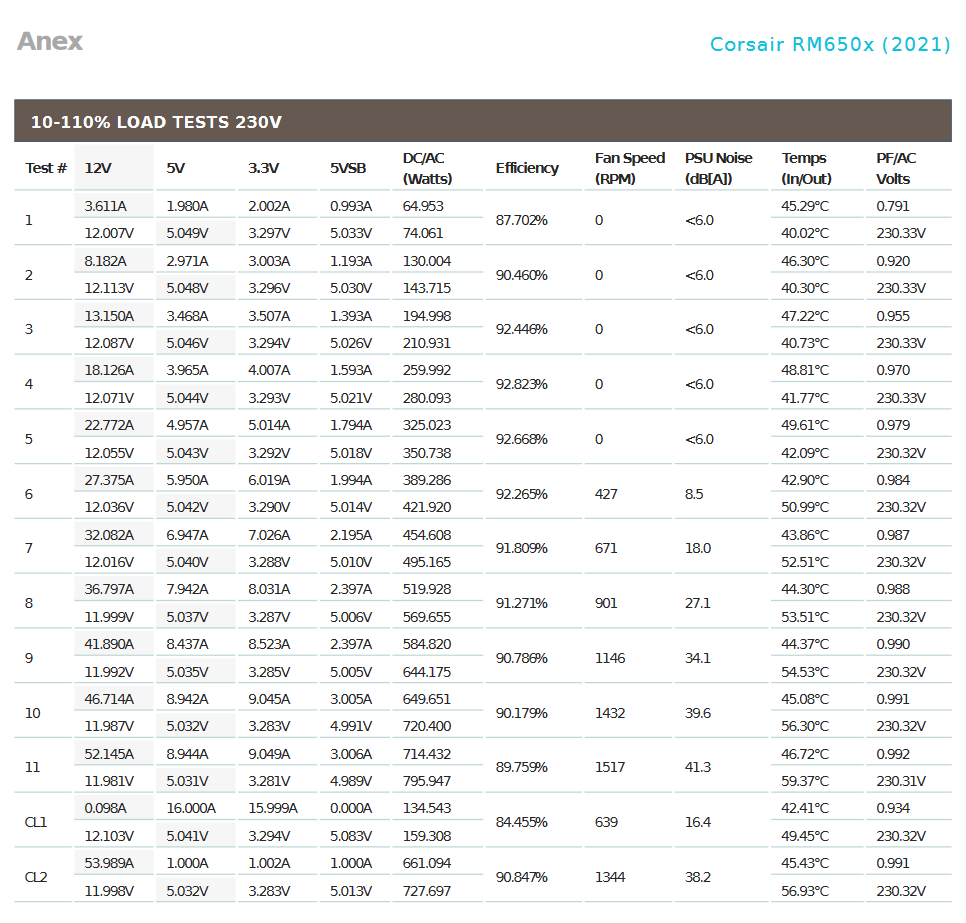Click the 90.460% efficiency cell

point(521,275)
